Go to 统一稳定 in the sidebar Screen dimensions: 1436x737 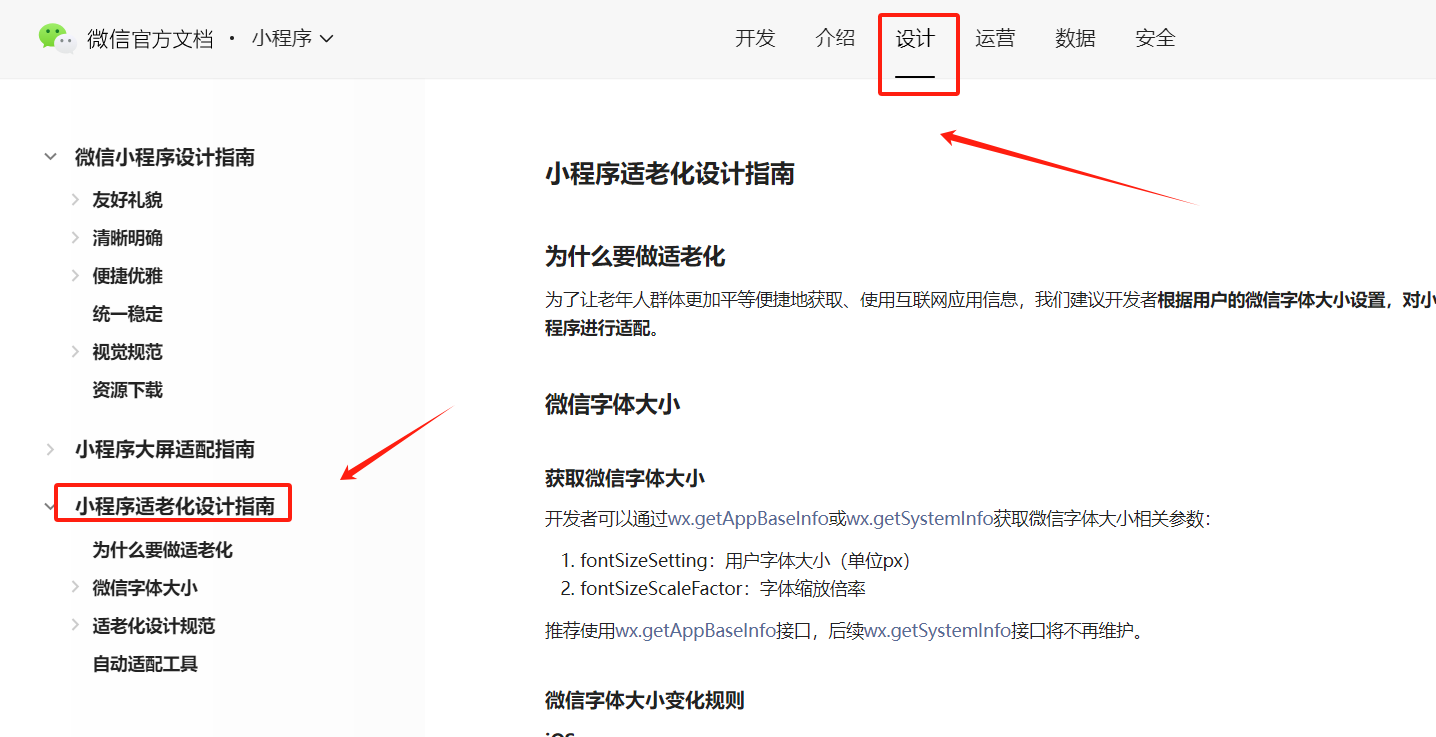128,314
